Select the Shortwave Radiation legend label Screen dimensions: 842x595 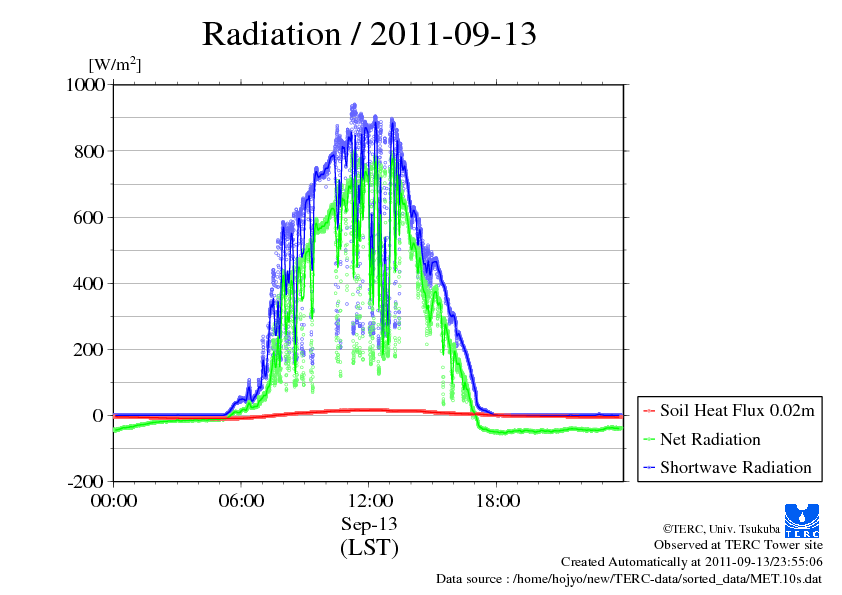(x=735, y=467)
